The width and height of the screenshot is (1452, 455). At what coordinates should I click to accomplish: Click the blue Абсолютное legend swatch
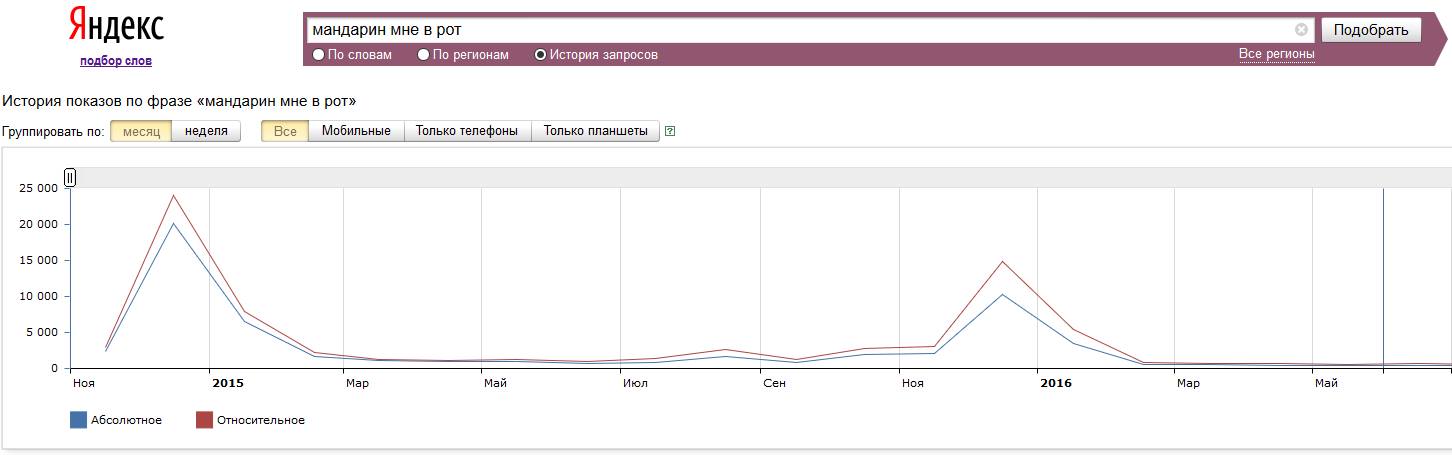[78, 420]
